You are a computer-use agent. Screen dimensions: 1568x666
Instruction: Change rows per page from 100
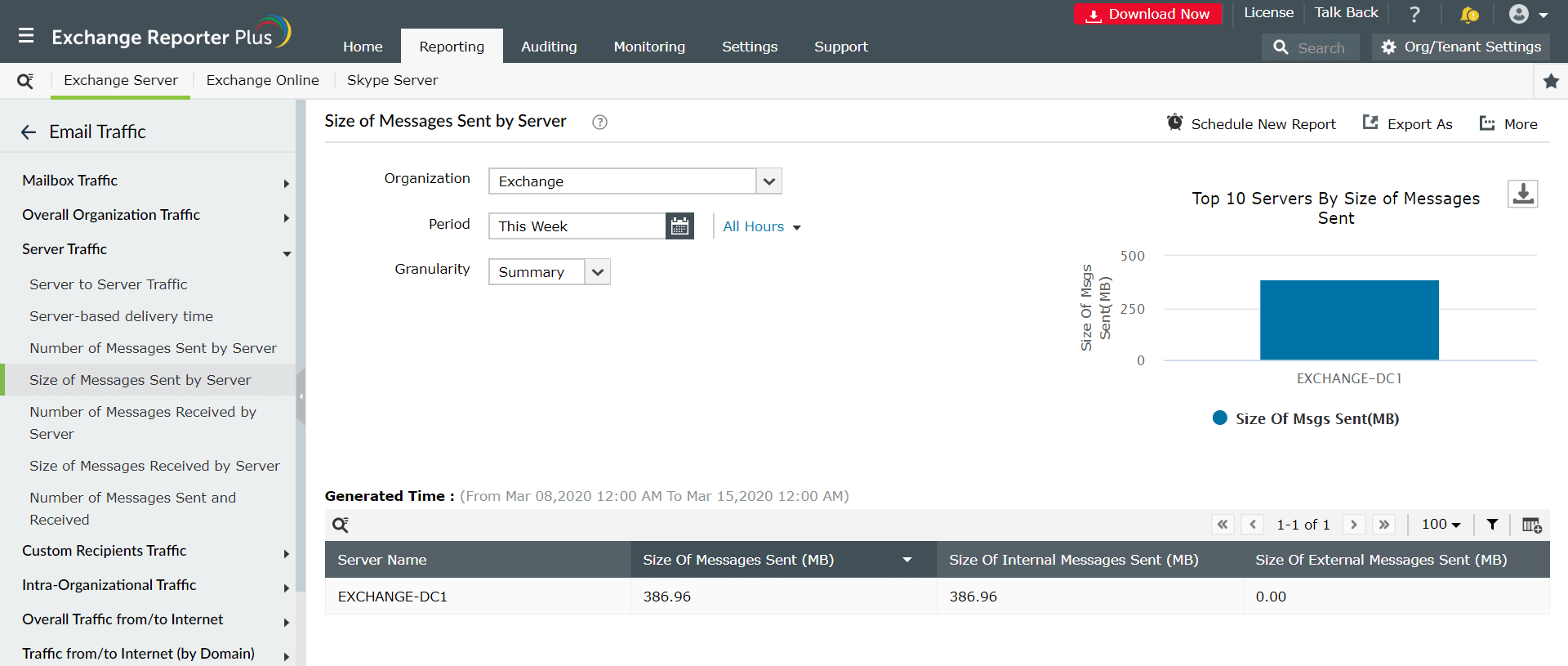click(1441, 525)
